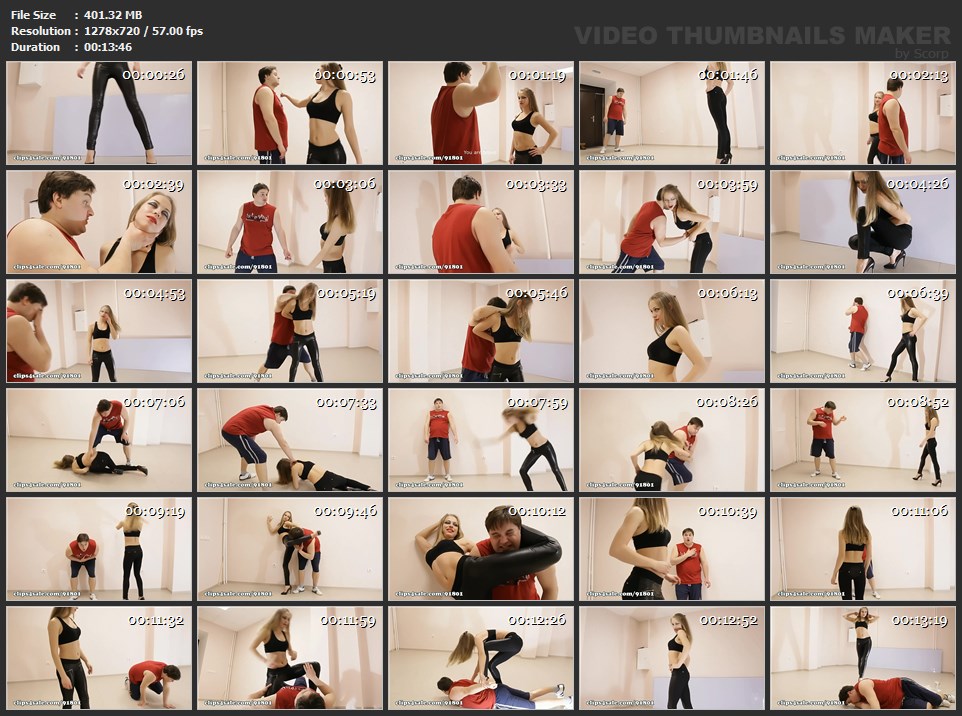This screenshot has width=962, height=716.
Task: Select the frame at 00:07:59
Action: (x=481, y=440)
